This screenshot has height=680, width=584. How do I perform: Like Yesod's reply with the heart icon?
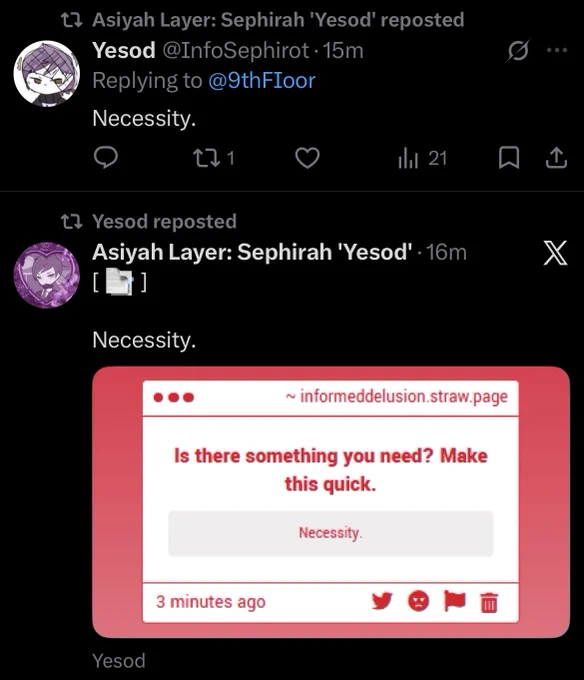click(307, 158)
